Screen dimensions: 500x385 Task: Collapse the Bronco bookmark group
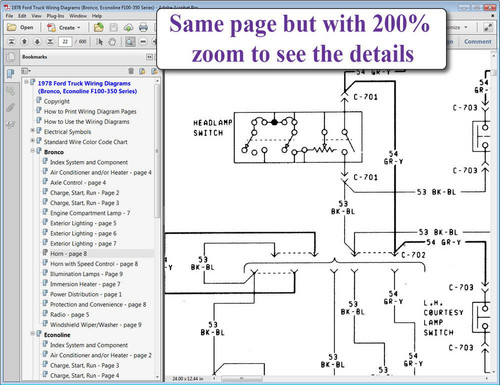coord(33,151)
